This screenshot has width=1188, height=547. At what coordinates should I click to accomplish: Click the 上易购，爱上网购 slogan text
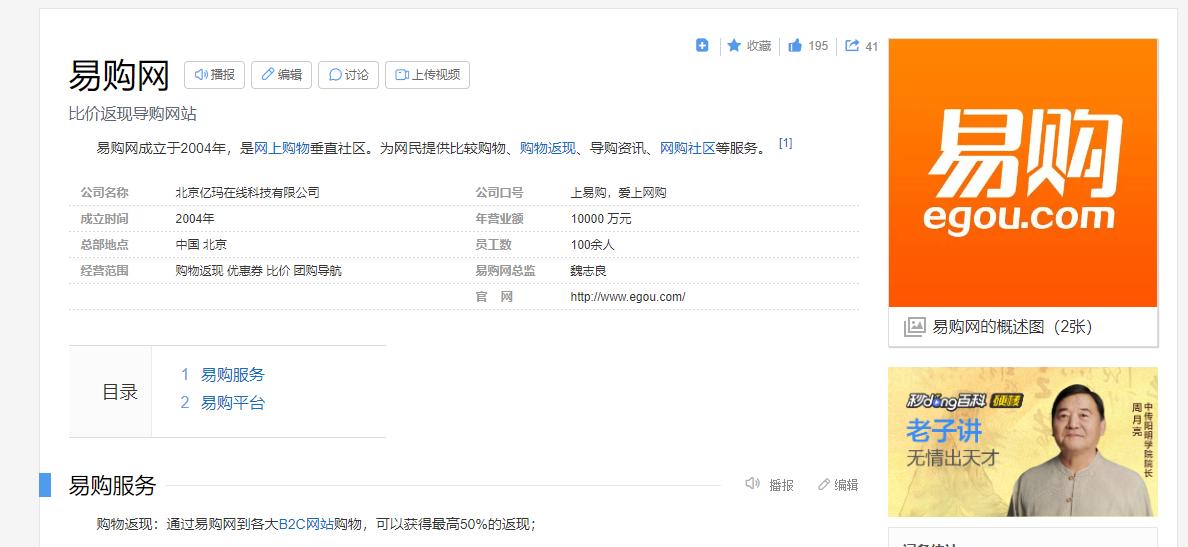click(x=618, y=192)
